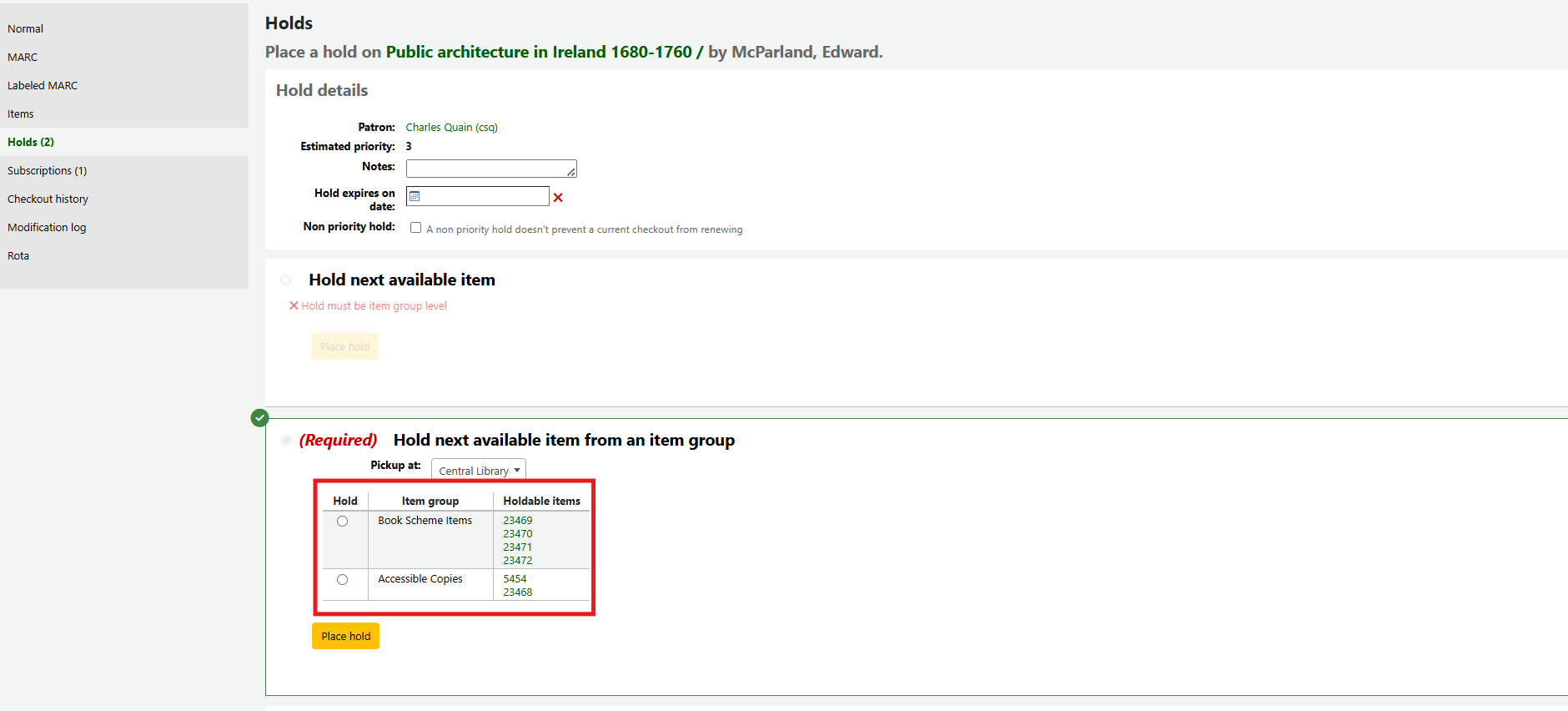Open the Holds (2) tab
Screen dimensions: 1568x711
pos(31,142)
